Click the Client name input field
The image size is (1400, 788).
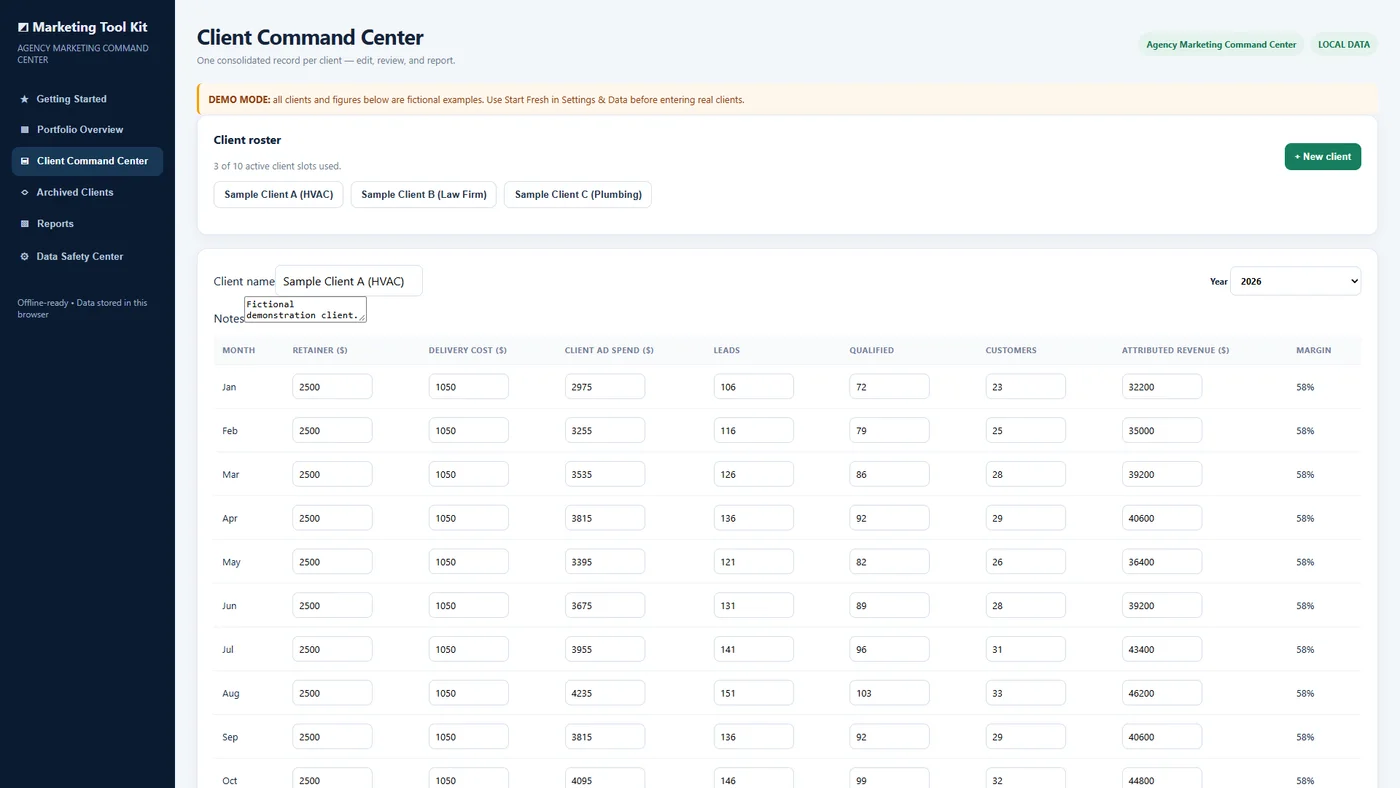(x=349, y=281)
